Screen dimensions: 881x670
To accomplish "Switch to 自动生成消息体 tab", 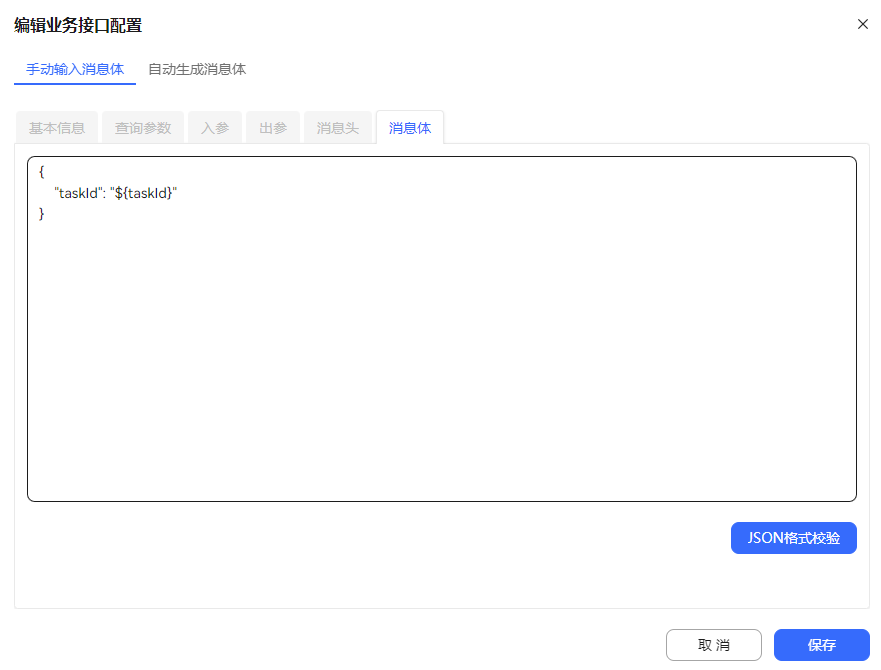I will pyautogui.click(x=197, y=69).
